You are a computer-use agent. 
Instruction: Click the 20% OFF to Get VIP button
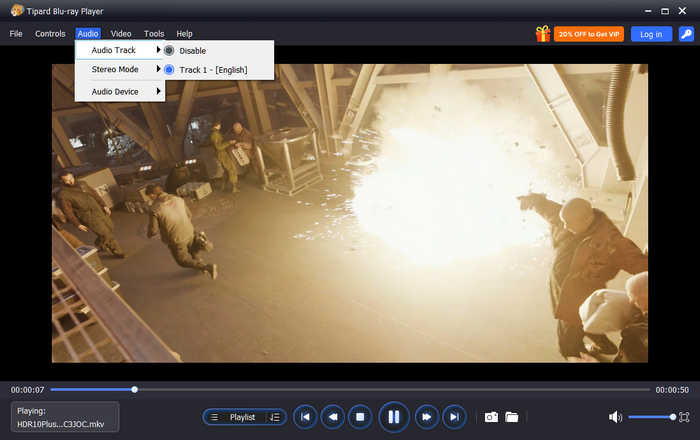[x=589, y=34]
